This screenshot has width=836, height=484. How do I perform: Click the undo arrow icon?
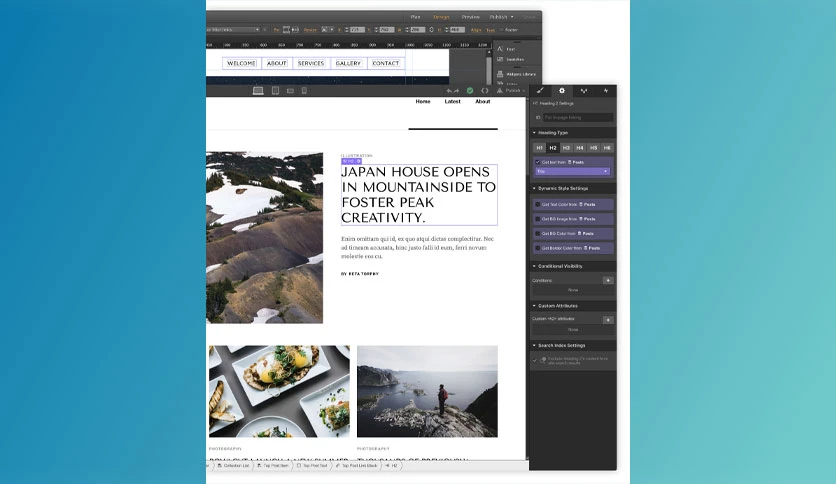pyautogui.click(x=449, y=91)
